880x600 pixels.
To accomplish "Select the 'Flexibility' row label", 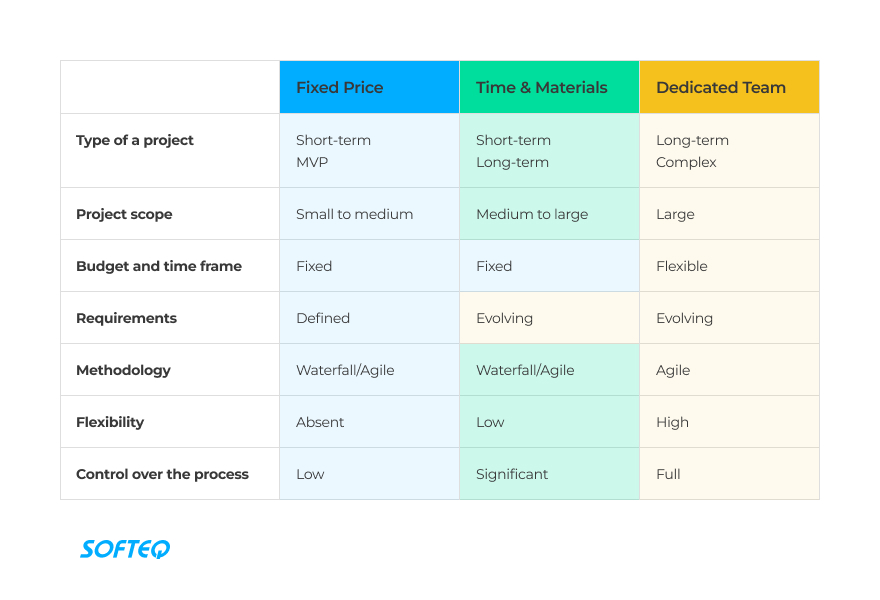I will click(110, 422).
